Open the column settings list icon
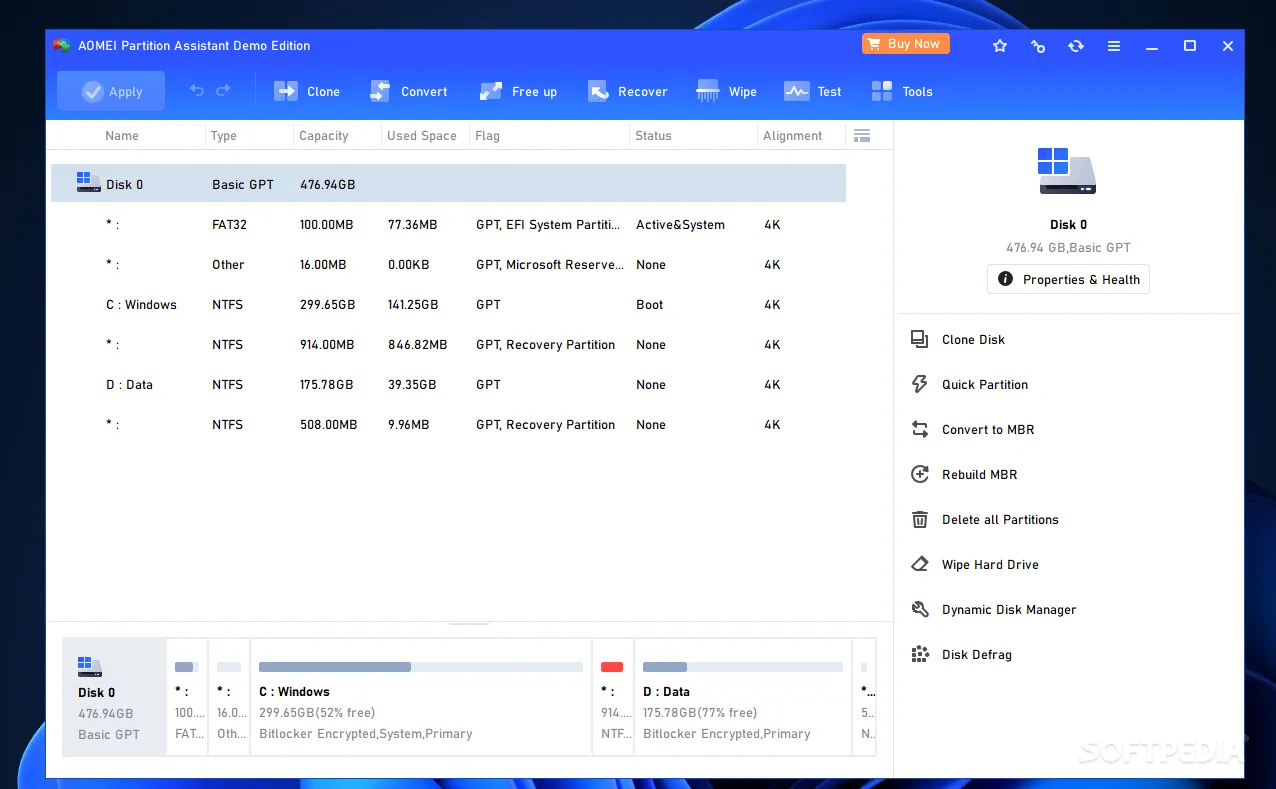 [862, 135]
